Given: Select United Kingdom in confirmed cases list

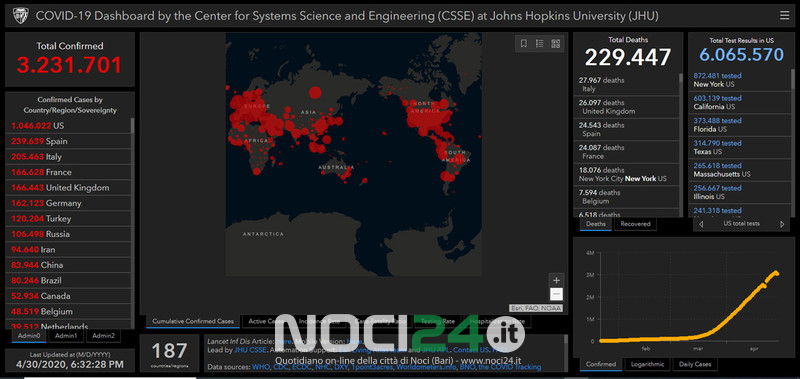Looking at the screenshot, I should (x=68, y=188).
